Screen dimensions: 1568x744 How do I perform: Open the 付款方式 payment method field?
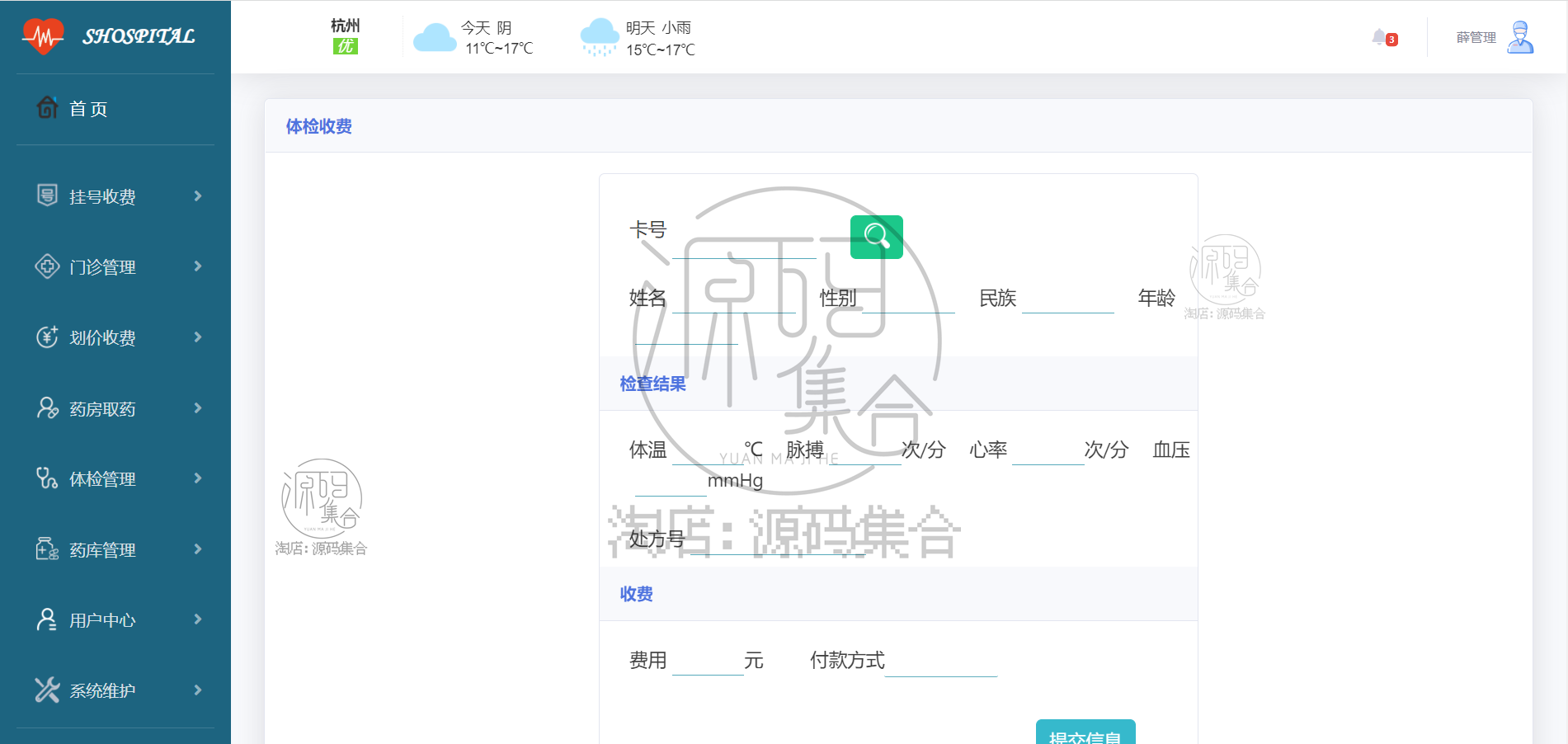[941, 662]
